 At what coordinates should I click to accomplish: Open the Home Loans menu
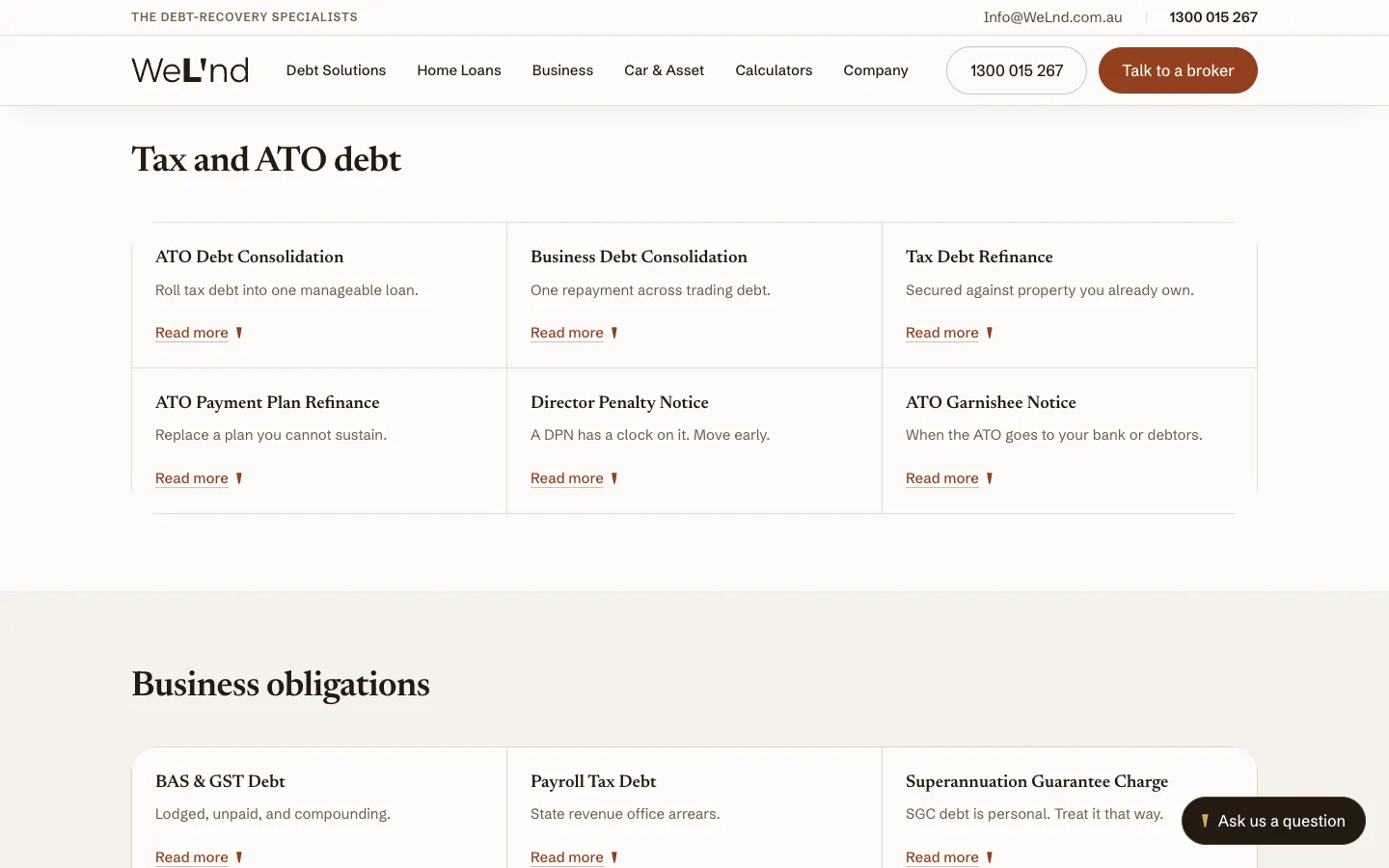pos(459,70)
